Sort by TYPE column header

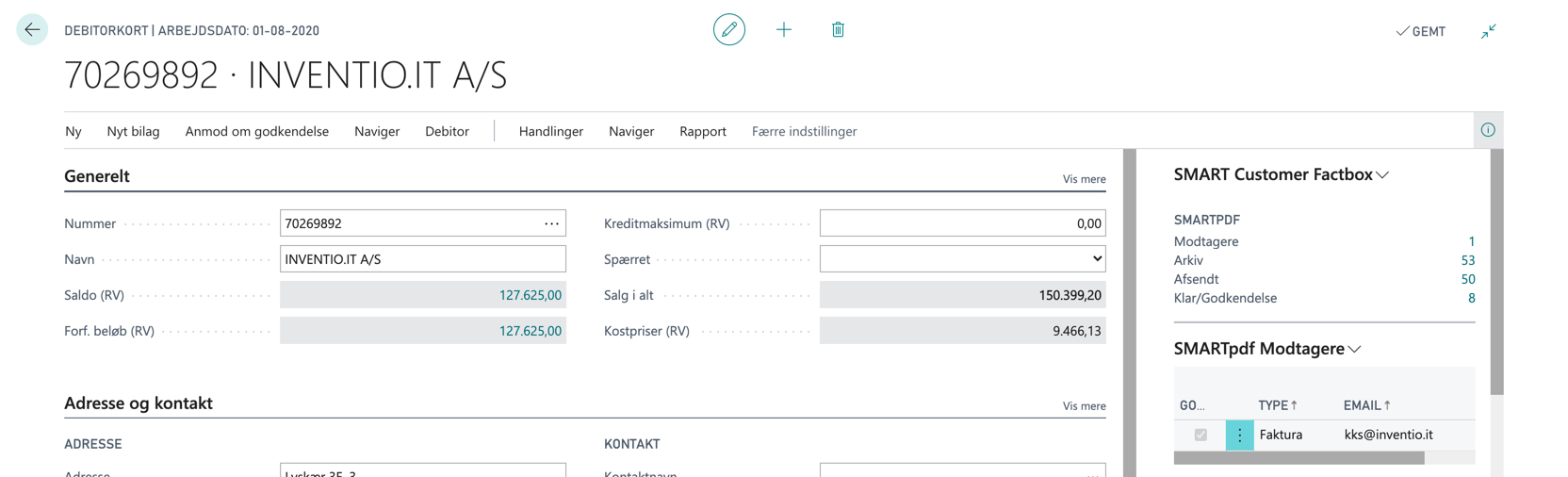tap(1278, 405)
